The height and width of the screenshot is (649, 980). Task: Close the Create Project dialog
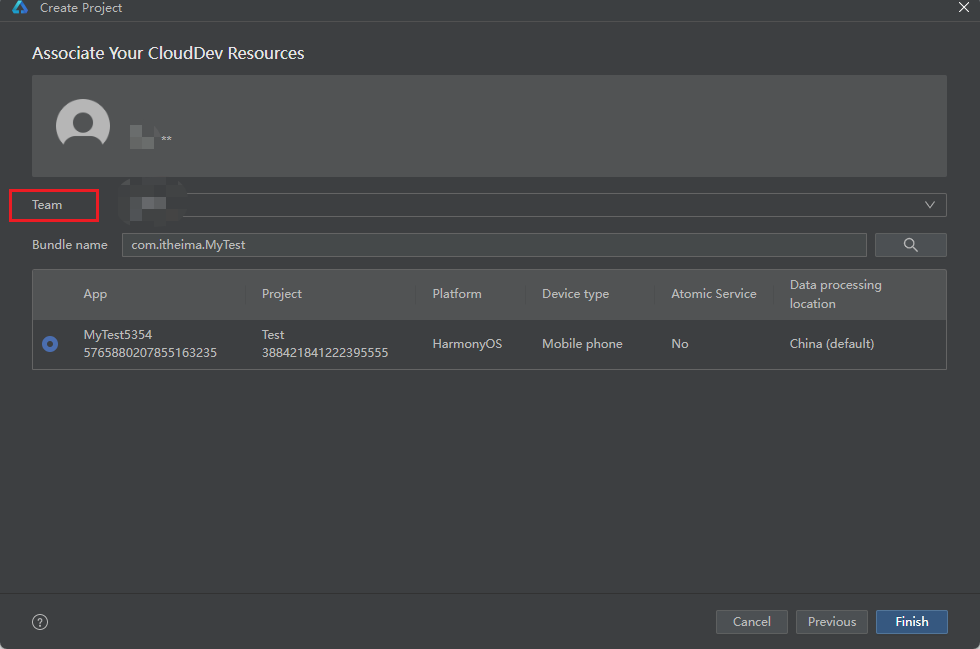964,8
